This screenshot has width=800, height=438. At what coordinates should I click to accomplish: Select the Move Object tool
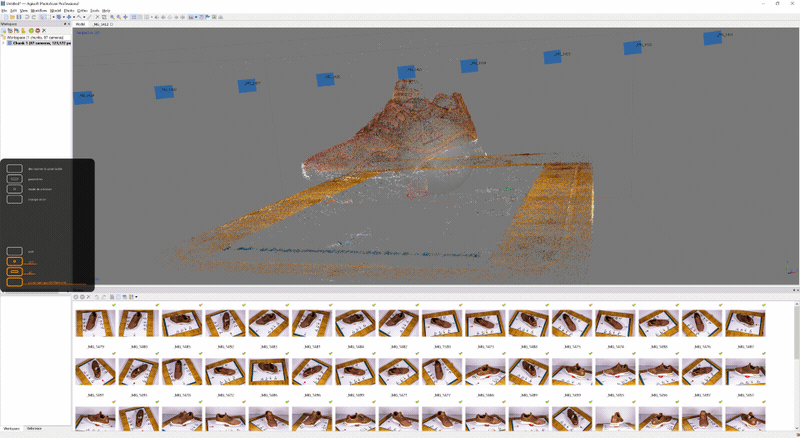pyautogui.click(x=69, y=17)
